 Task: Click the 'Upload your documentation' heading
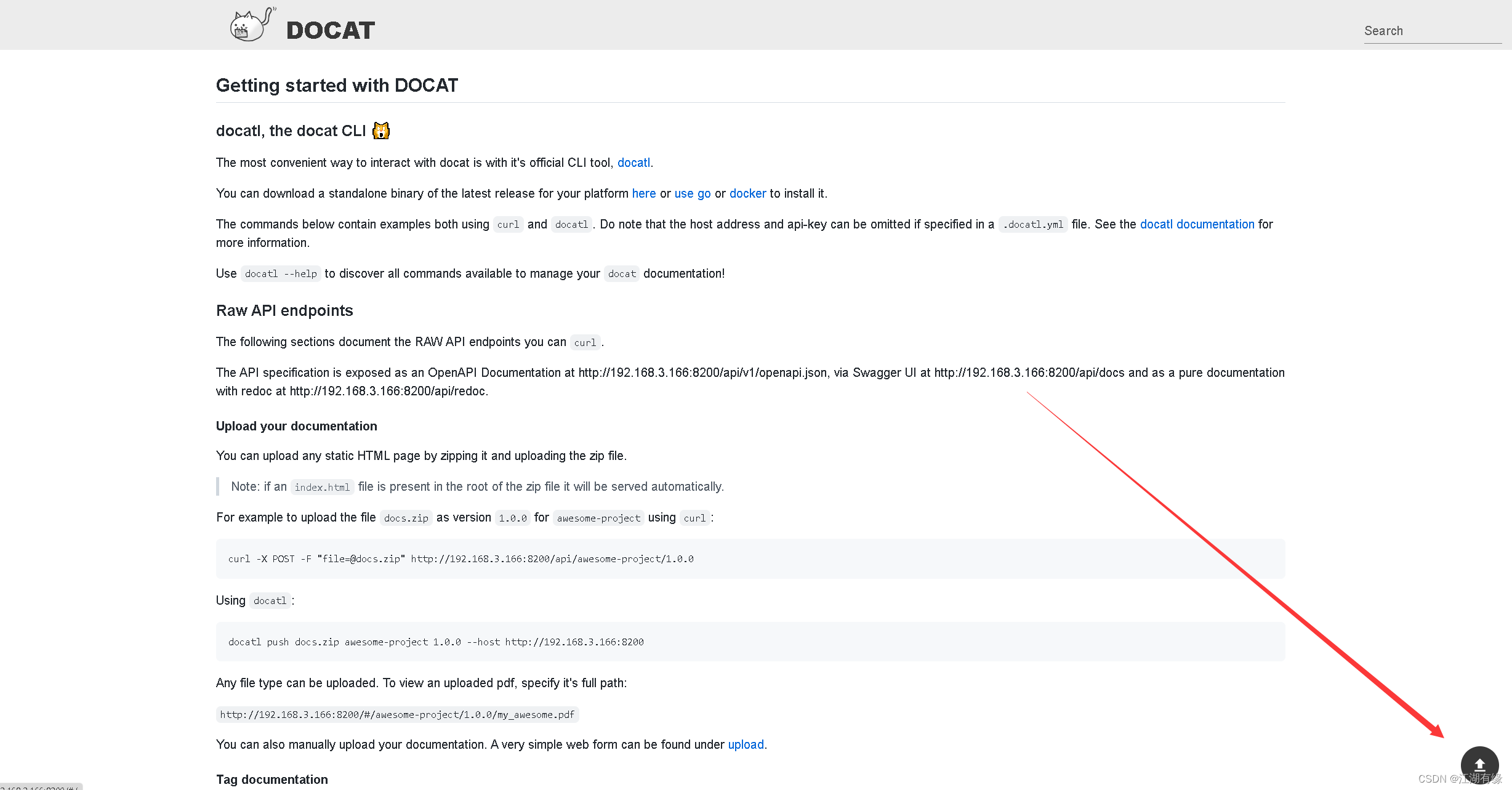296,426
